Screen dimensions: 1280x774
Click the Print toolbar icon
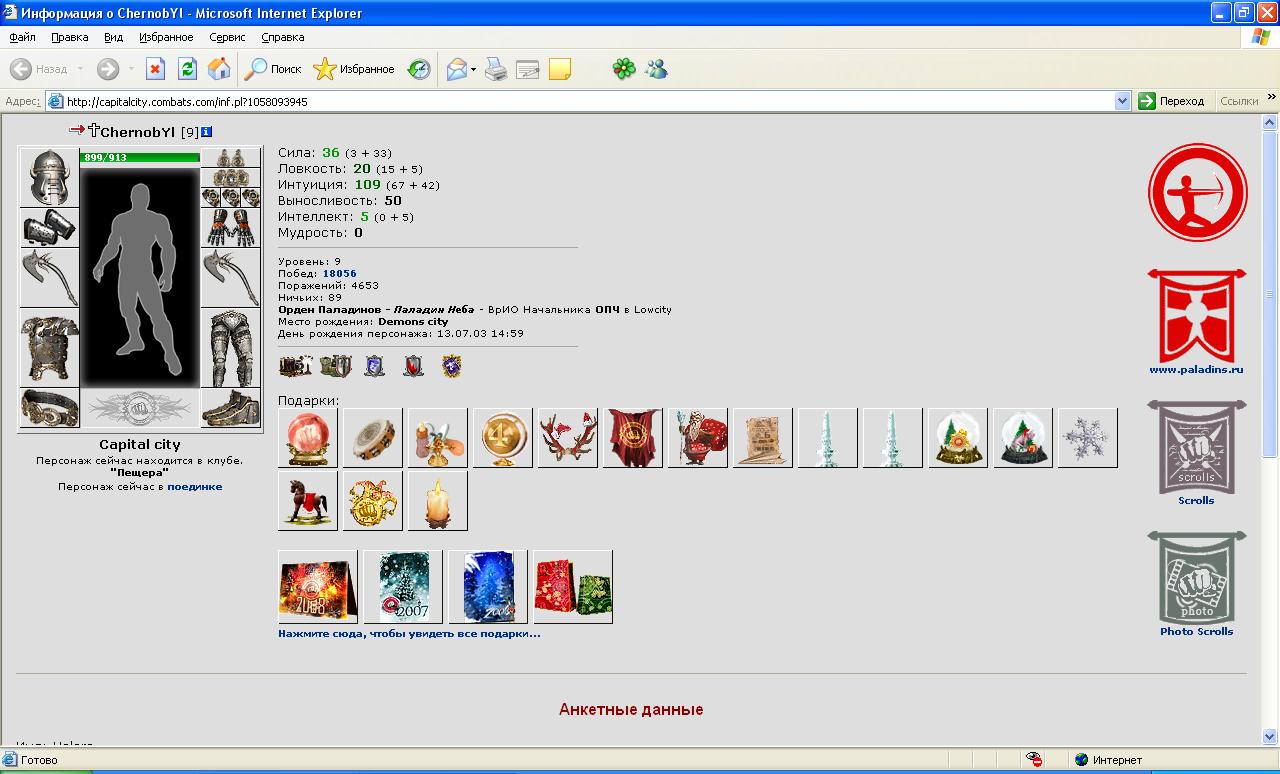click(x=496, y=69)
